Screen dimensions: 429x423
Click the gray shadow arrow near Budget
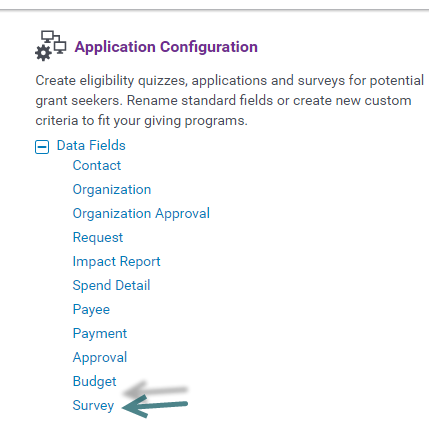tap(155, 389)
